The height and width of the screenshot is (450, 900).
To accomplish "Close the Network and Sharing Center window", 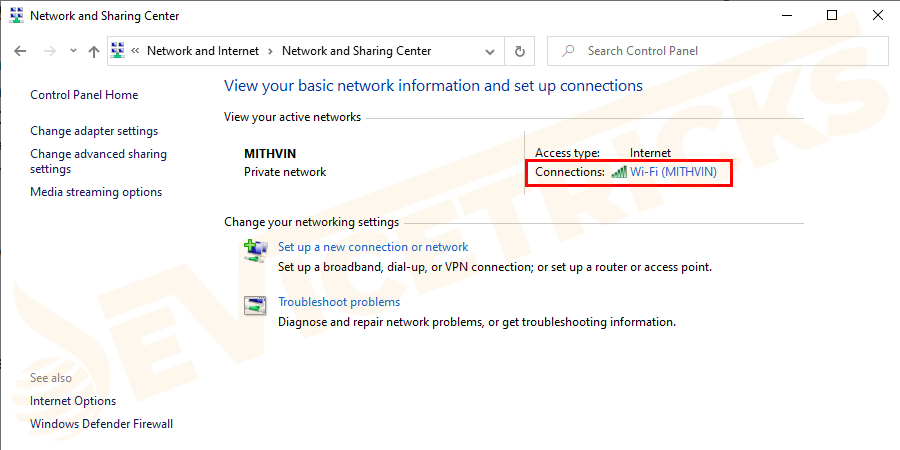I will 877,15.
